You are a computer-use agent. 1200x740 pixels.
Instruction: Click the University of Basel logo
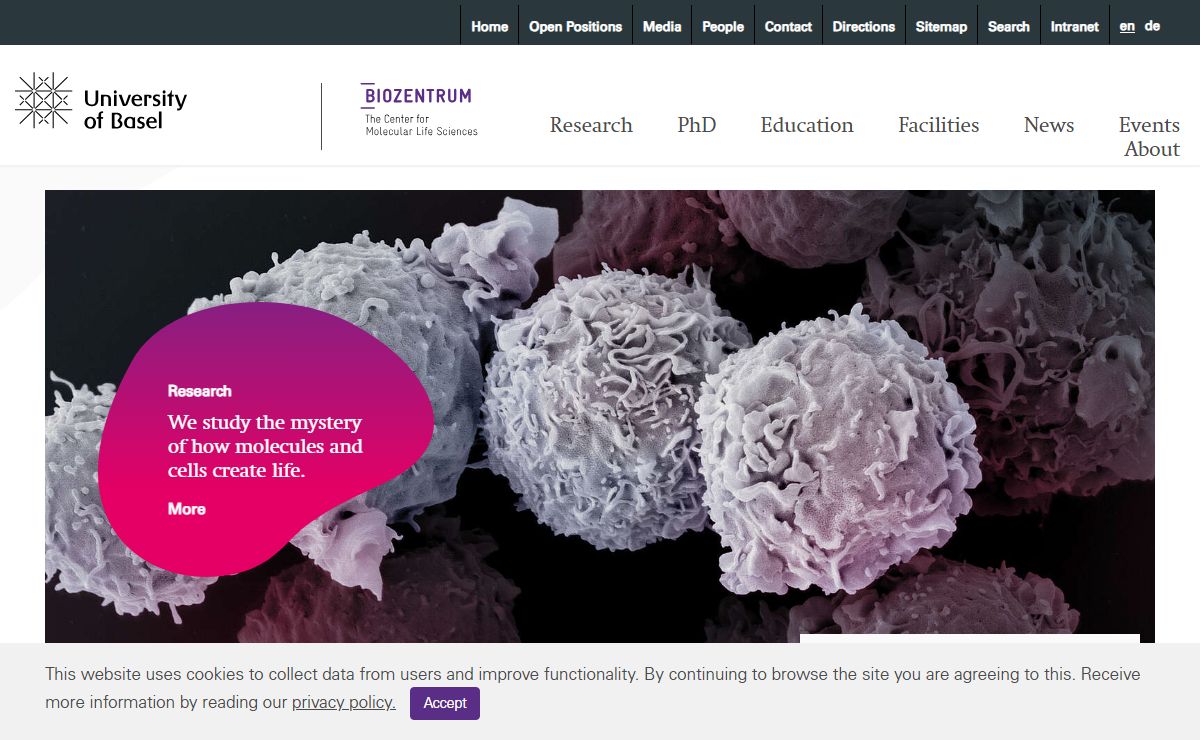click(x=101, y=101)
